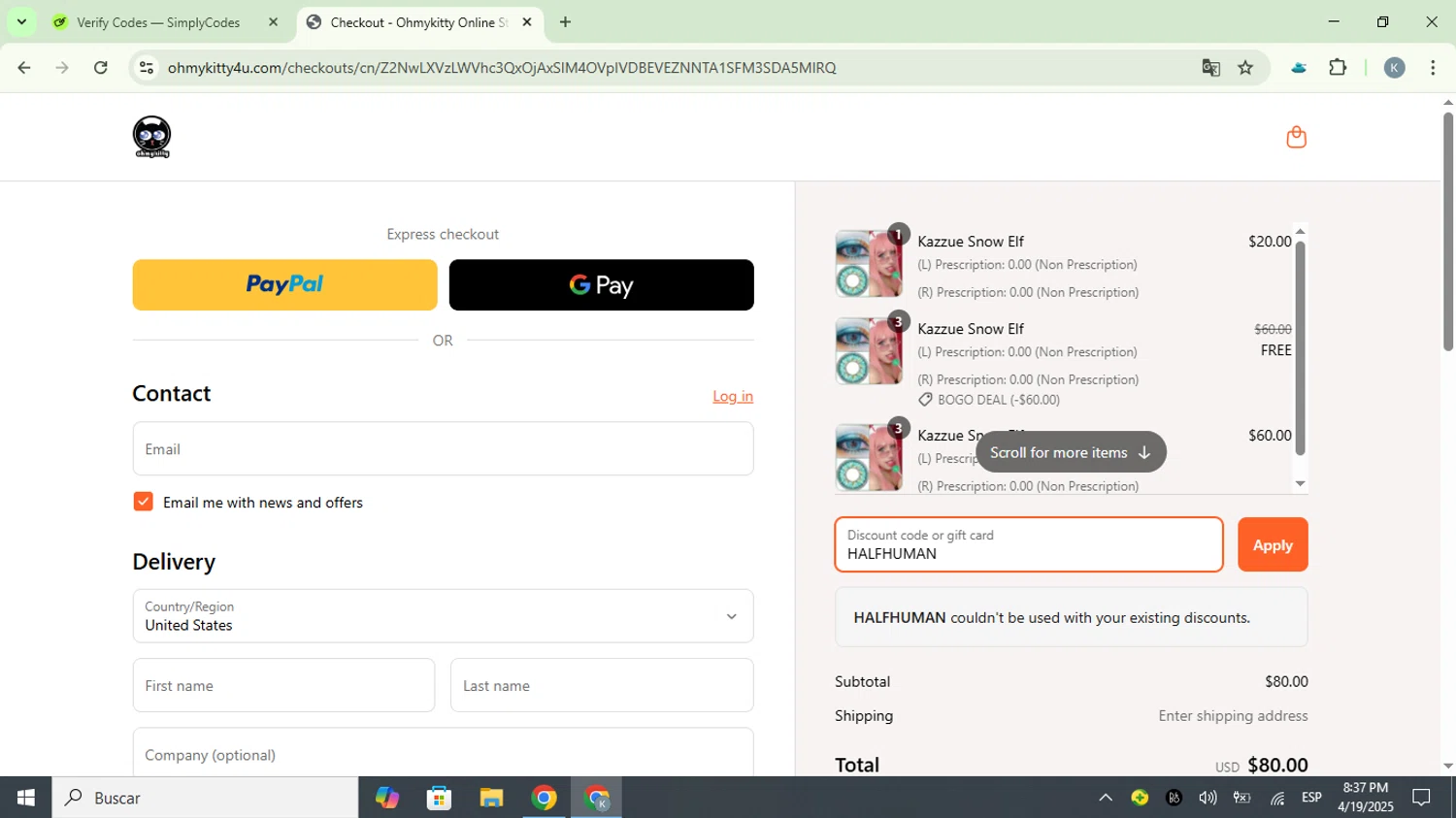The width and height of the screenshot is (1456, 818).
Task: Bookmark this page with the star icon
Action: pos(1245,68)
